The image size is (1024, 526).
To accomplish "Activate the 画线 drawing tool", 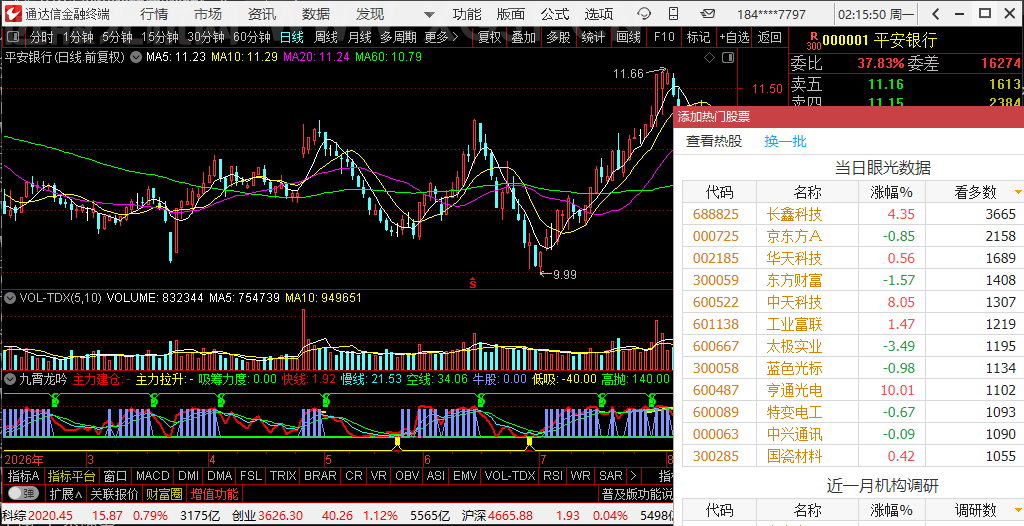I will tap(628, 37).
